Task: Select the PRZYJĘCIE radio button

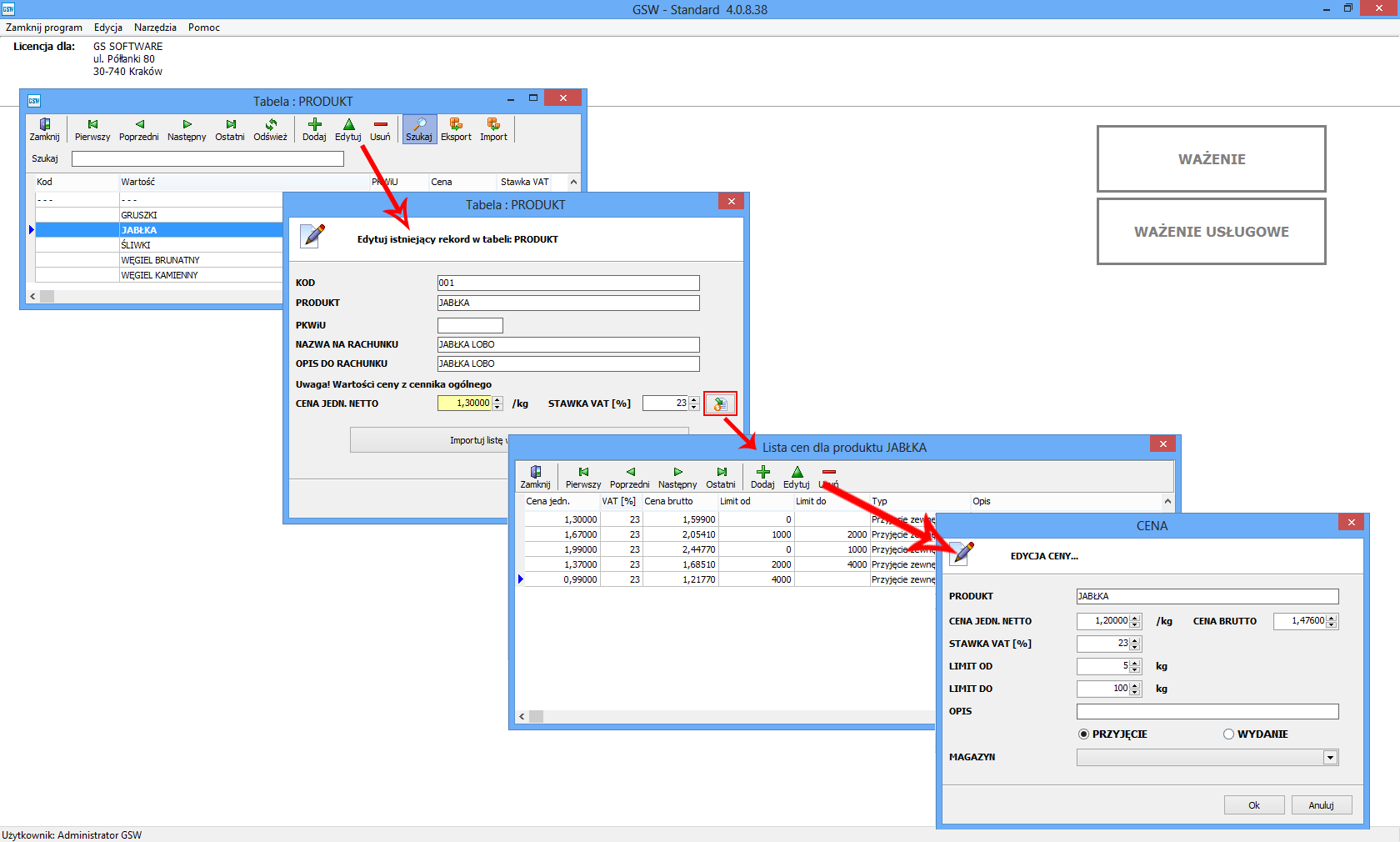Action: tap(1083, 734)
